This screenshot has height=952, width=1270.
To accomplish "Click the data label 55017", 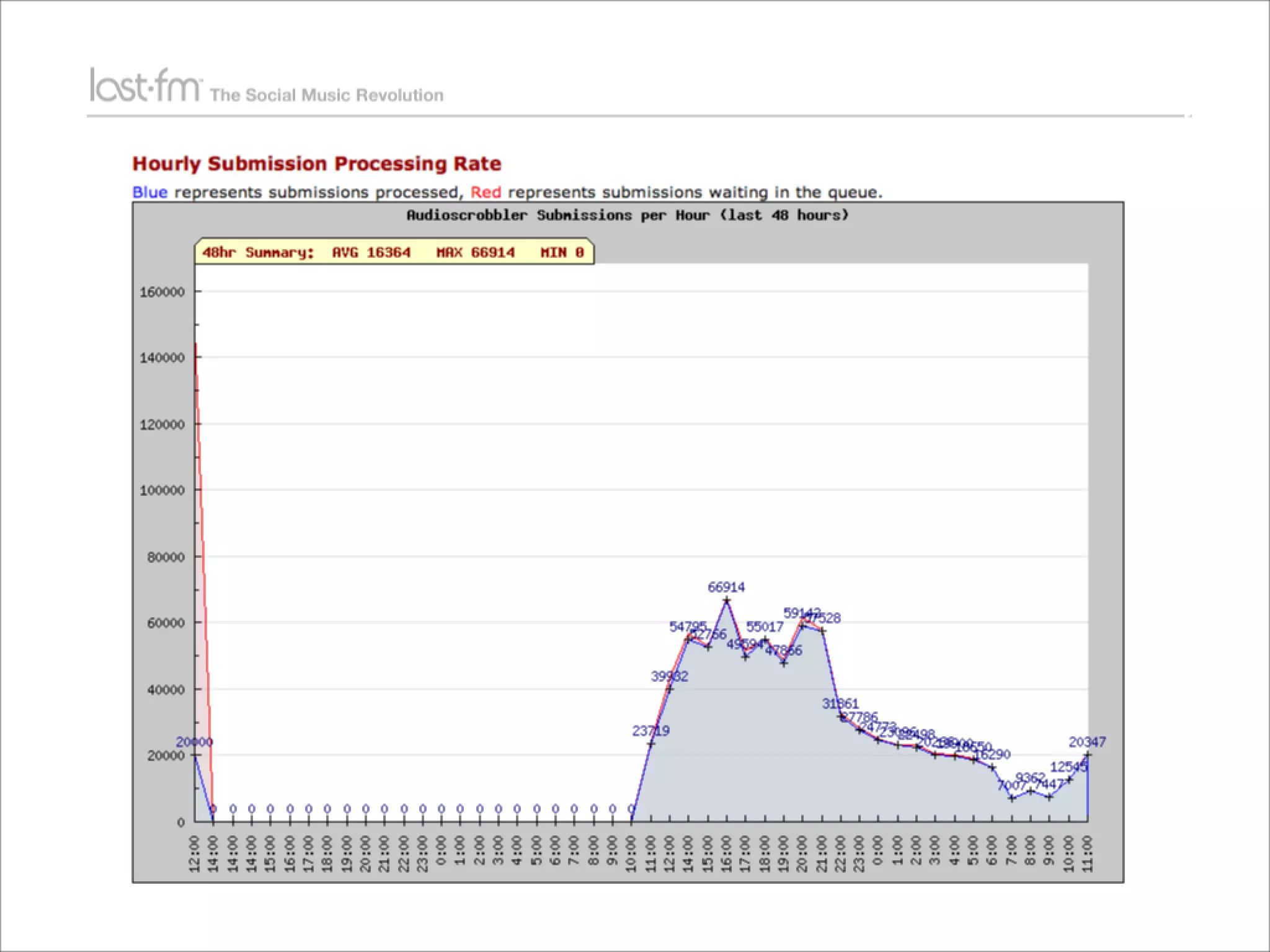I will point(765,627).
